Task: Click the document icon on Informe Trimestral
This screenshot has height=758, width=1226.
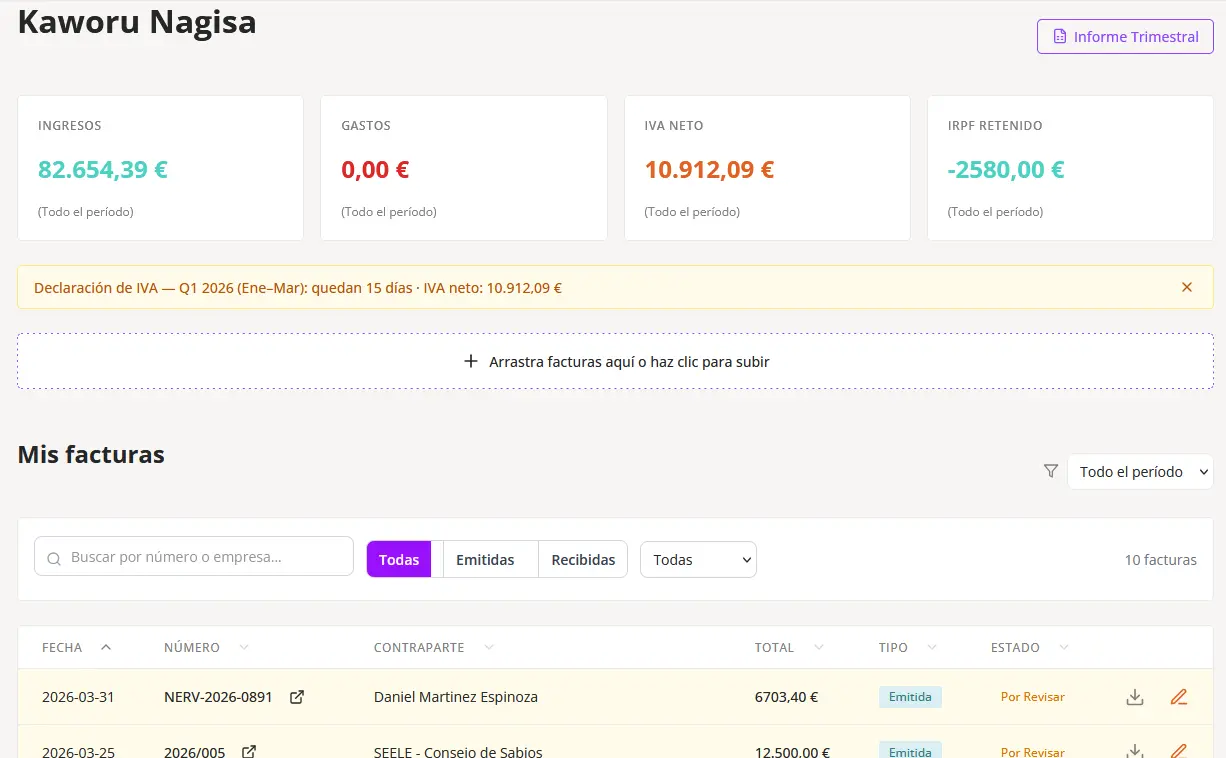Action: (1061, 36)
